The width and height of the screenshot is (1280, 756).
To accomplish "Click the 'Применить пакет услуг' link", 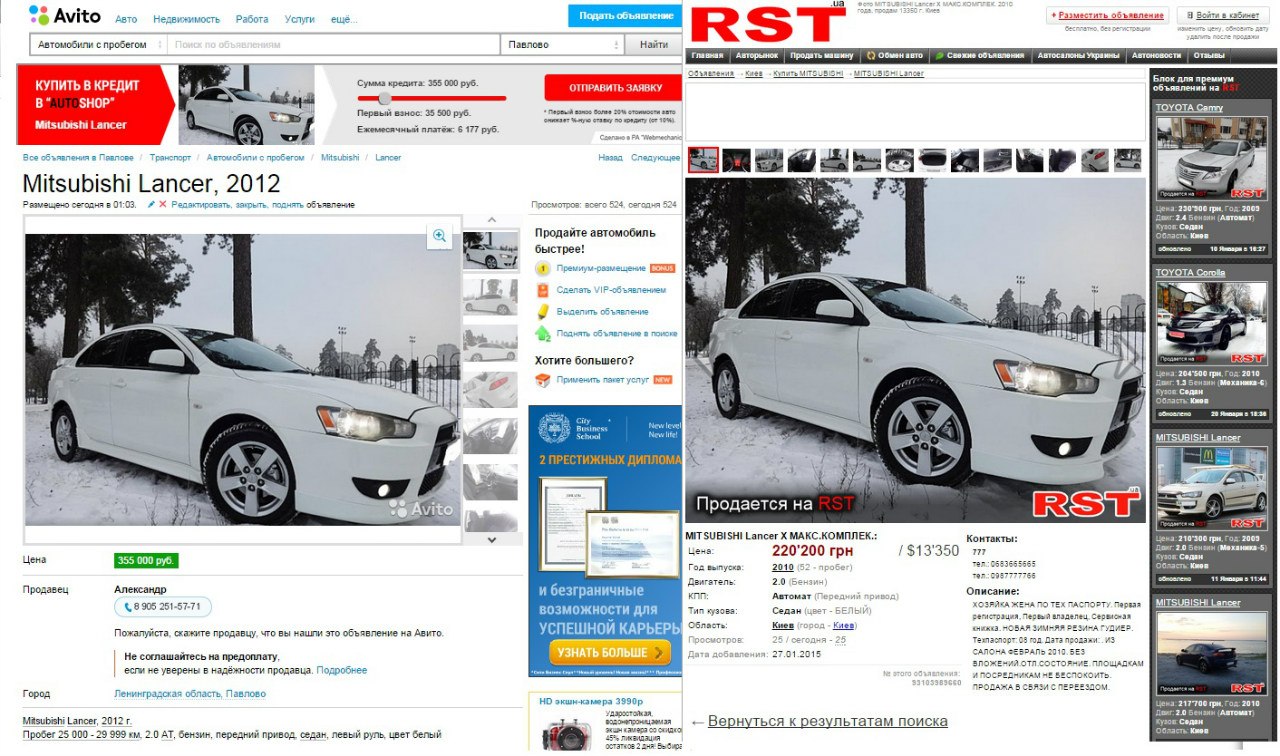I will pyautogui.click(x=603, y=380).
